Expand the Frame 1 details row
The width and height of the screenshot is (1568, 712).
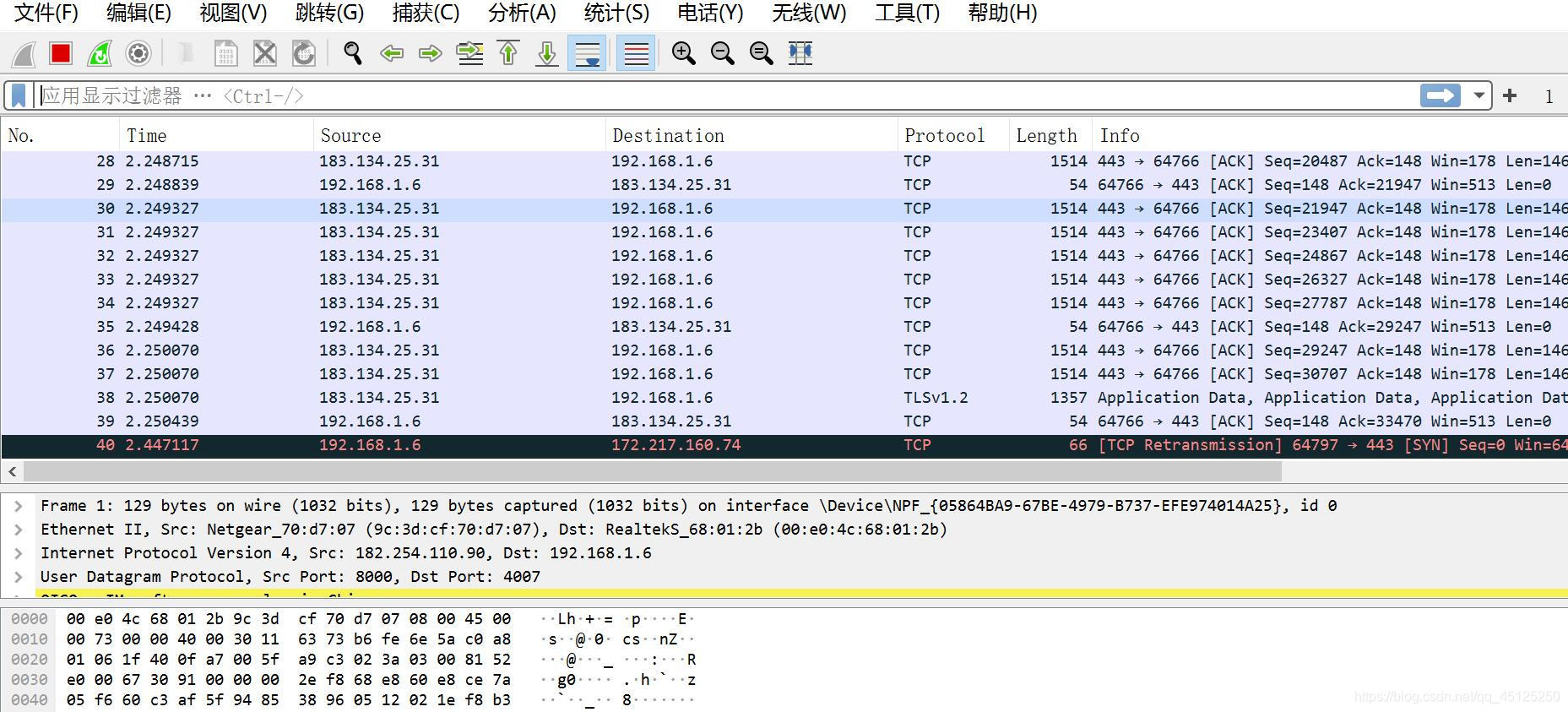point(18,506)
